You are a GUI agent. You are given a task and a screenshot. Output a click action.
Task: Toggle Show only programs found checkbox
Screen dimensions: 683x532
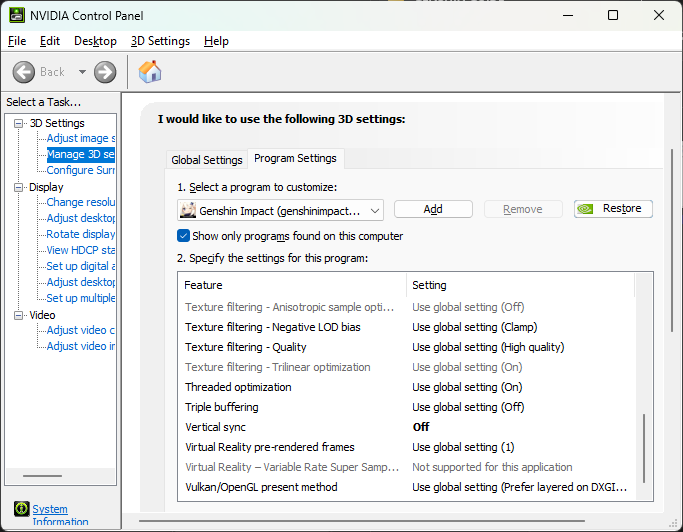pyautogui.click(x=183, y=236)
